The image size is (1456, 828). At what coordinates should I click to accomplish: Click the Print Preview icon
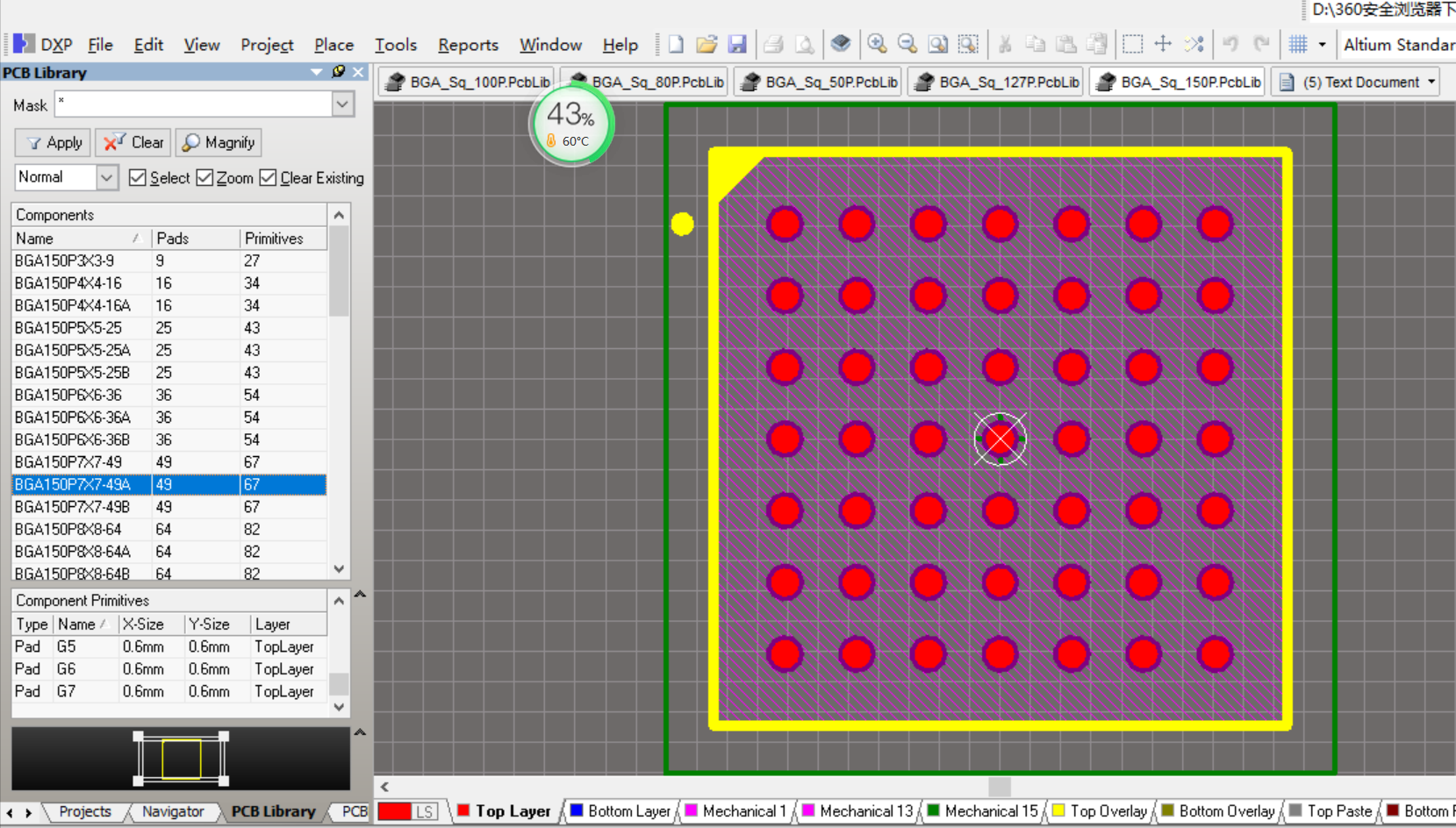pyautogui.click(x=804, y=44)
